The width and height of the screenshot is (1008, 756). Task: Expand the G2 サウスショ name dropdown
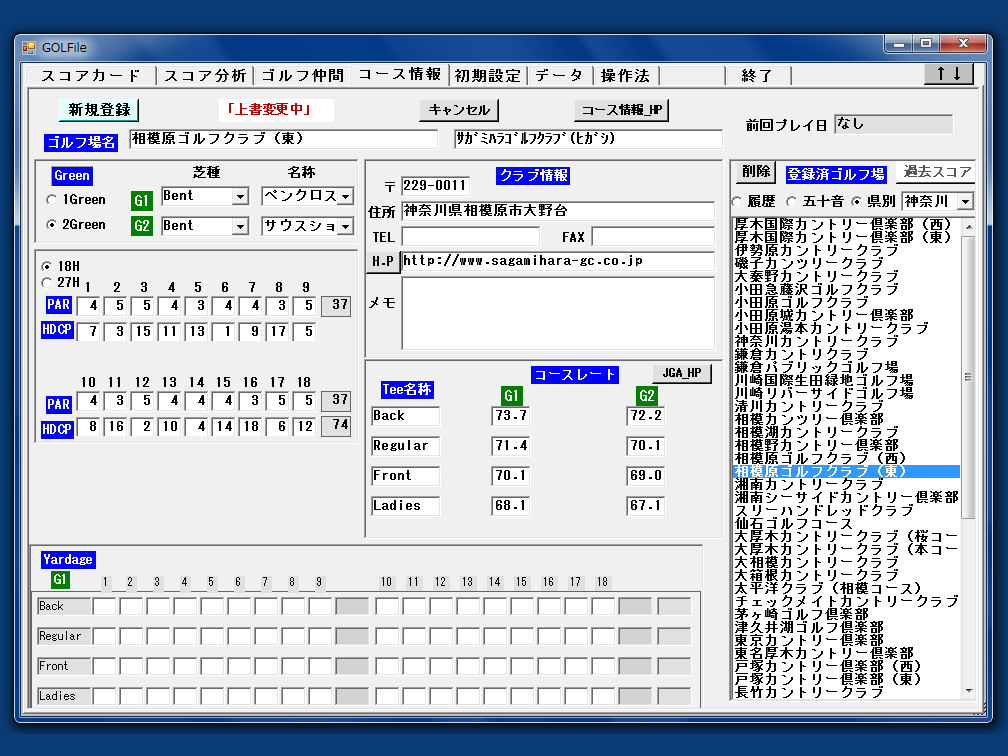[x=345, y=227]
